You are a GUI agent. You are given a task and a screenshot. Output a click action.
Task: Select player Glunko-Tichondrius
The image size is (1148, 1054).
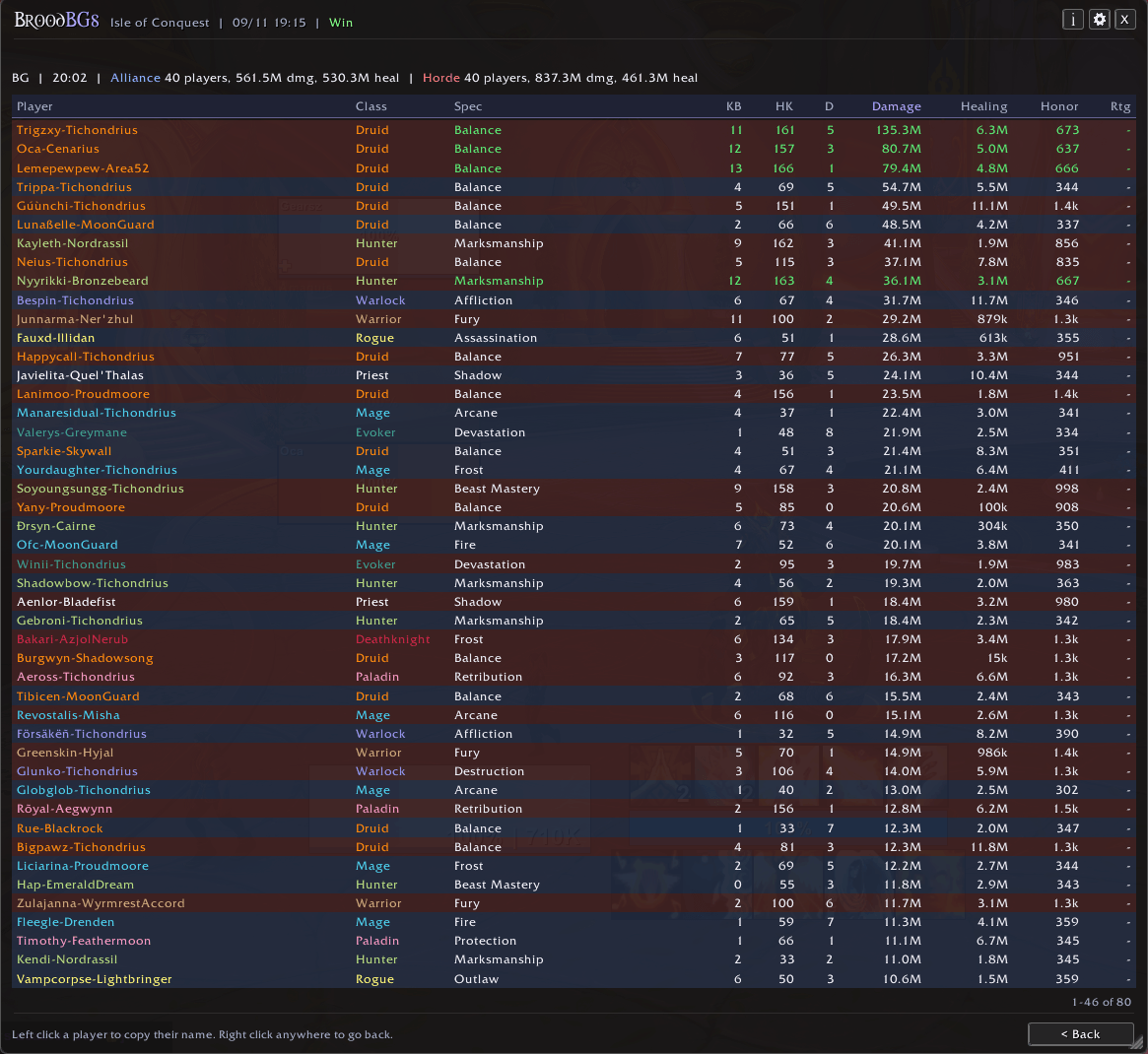point(574,771)
